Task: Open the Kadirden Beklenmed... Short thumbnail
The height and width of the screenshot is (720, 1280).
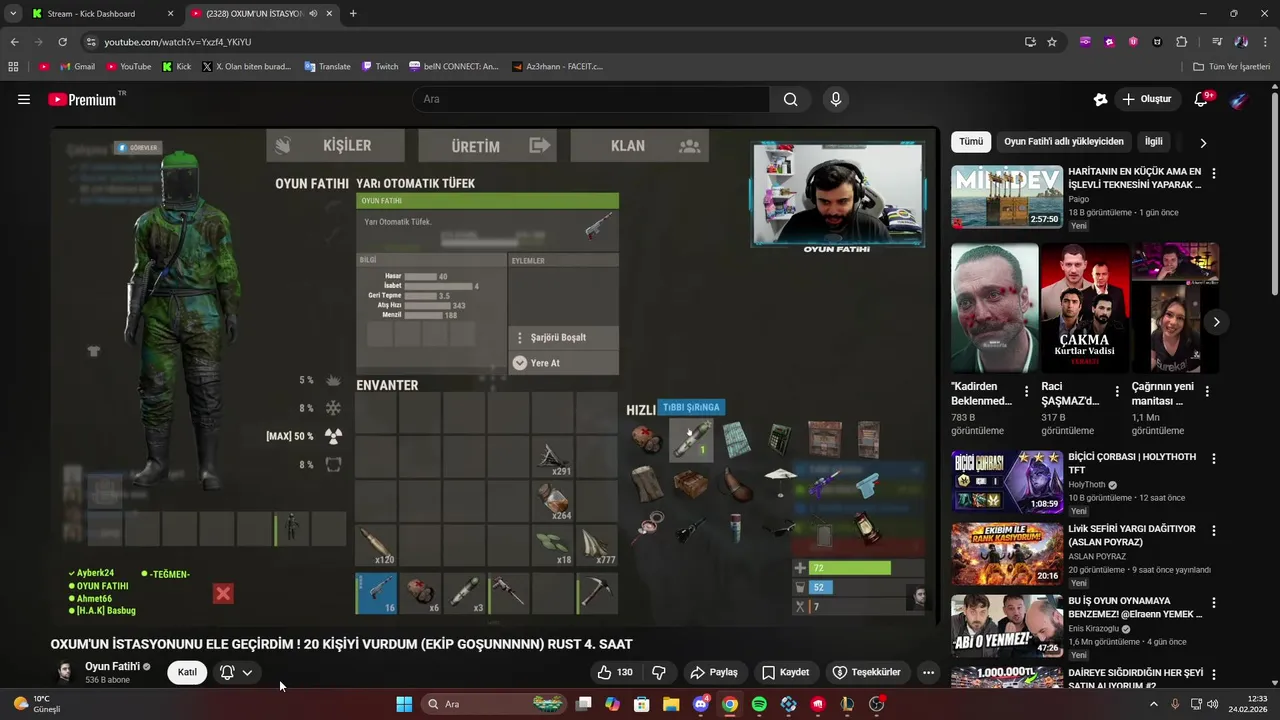Action: tap(994, 308)
